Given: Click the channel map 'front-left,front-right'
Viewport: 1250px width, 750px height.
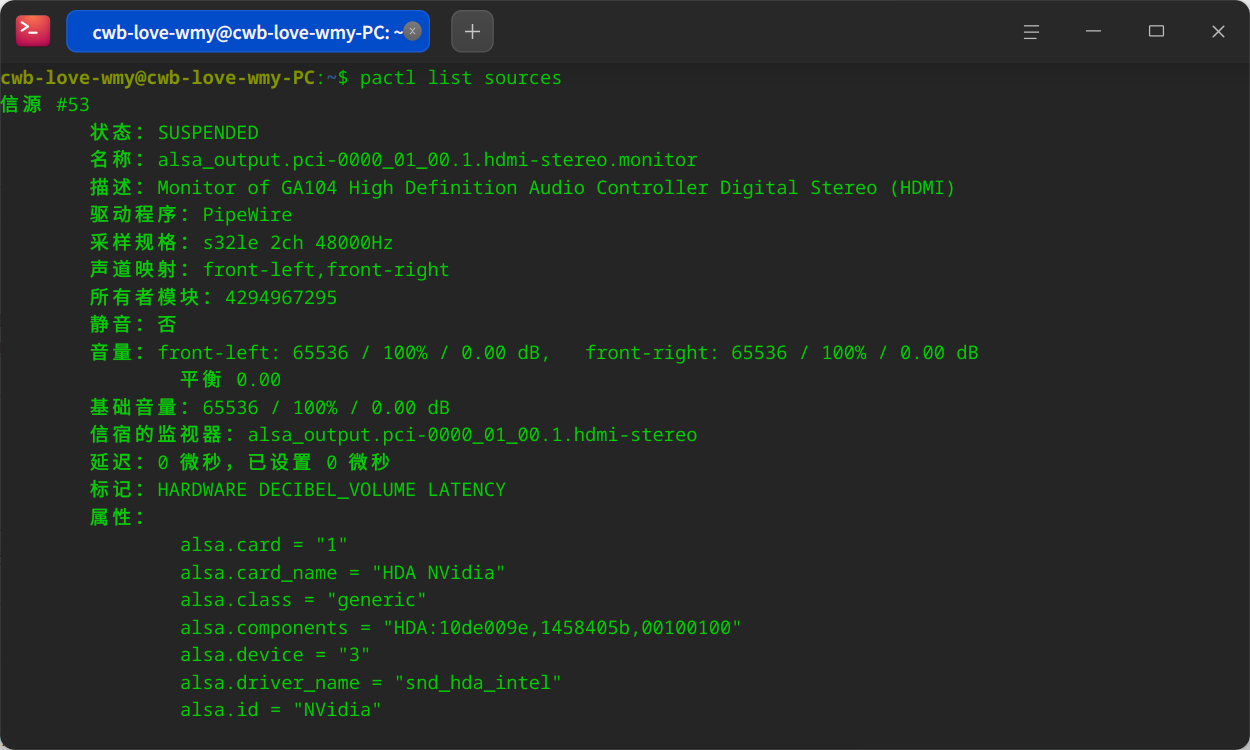Looking at the screenshot, I should [x=326, y=270].
